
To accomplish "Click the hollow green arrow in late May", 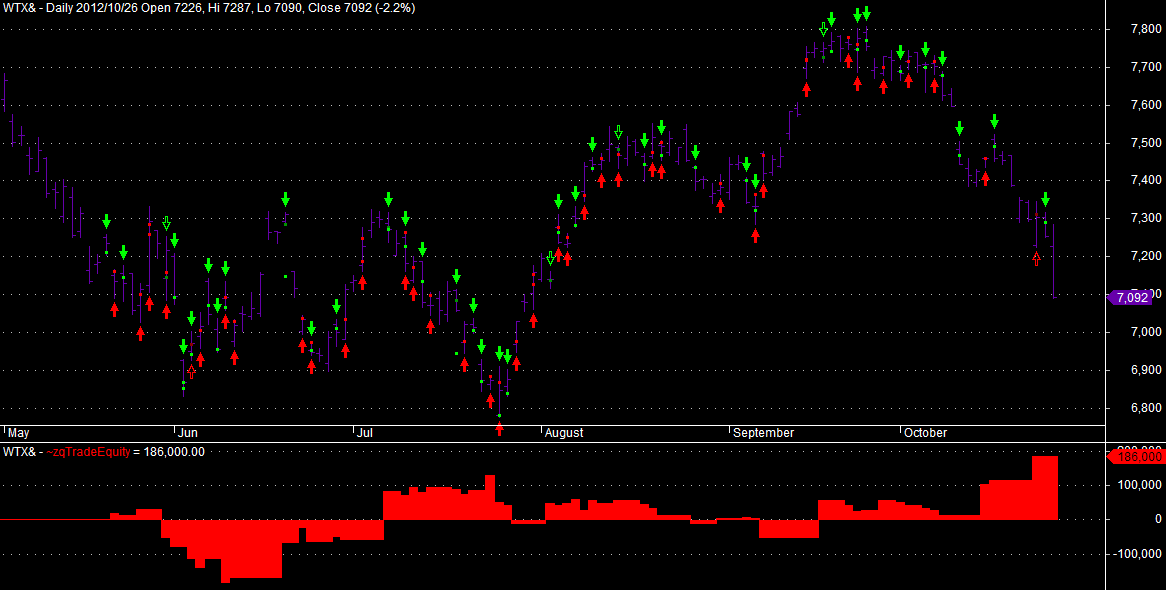I will [166, 222].
